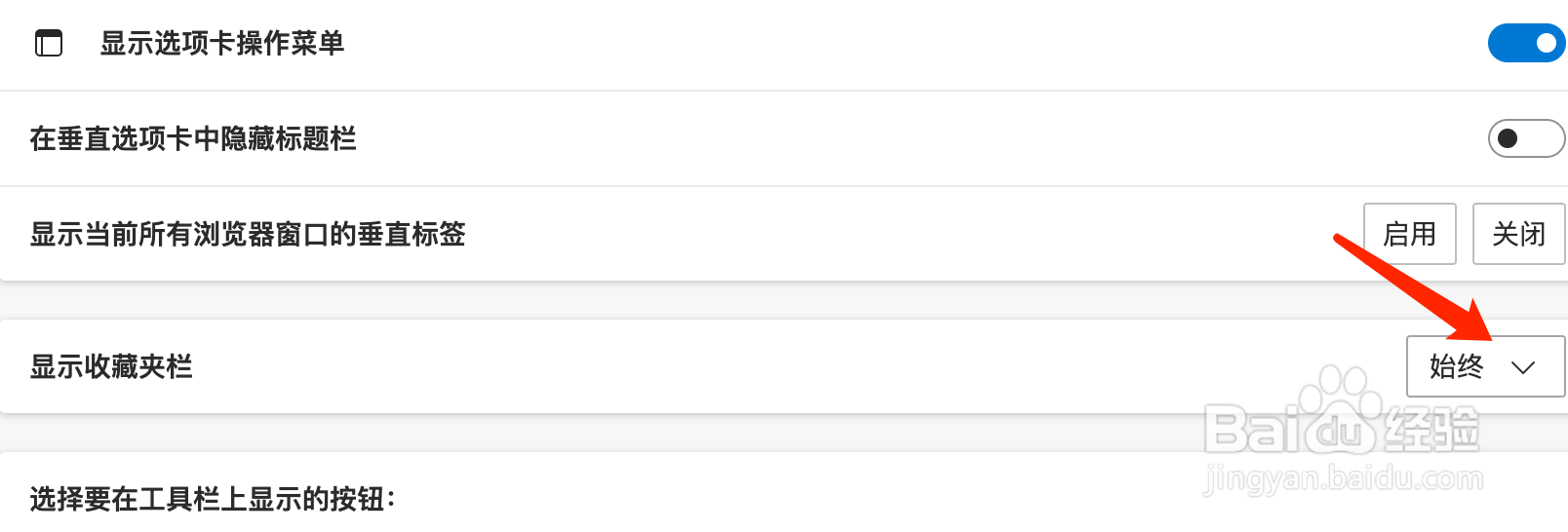Click the 经验 watermark text

[1431, 429]
